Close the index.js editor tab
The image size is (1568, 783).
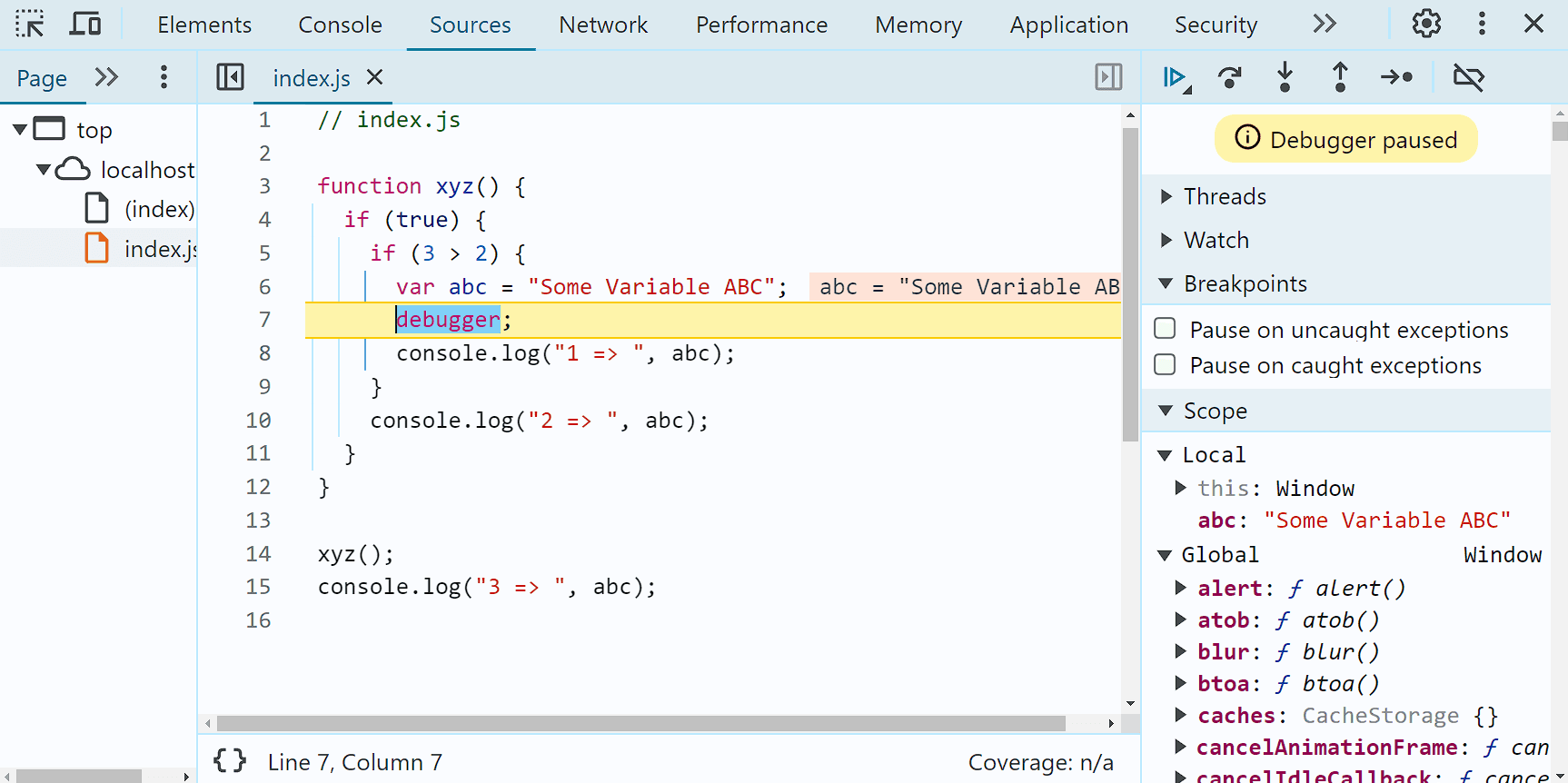coord(374,77)
